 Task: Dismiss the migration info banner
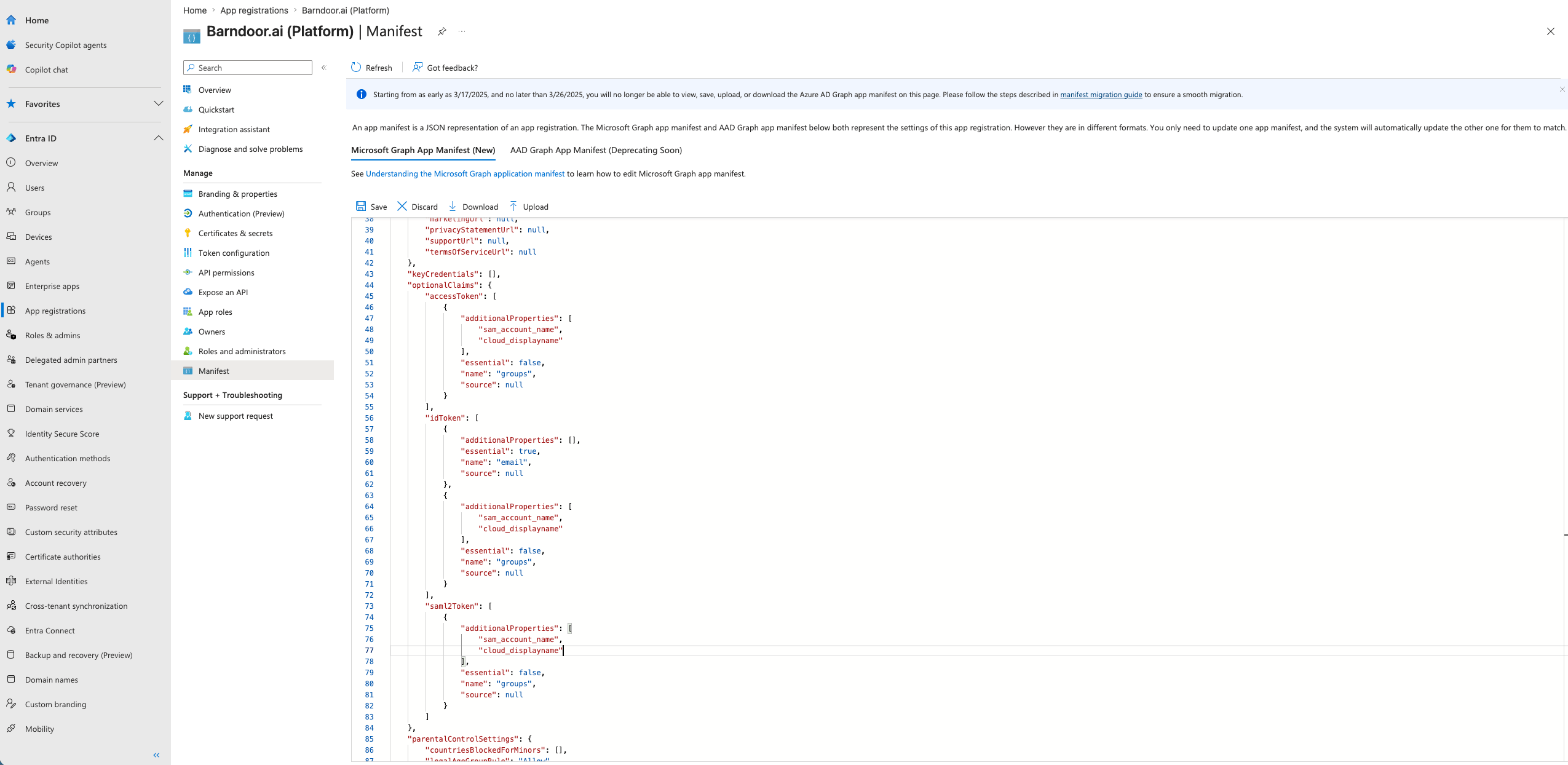(x=1562, y=89)
